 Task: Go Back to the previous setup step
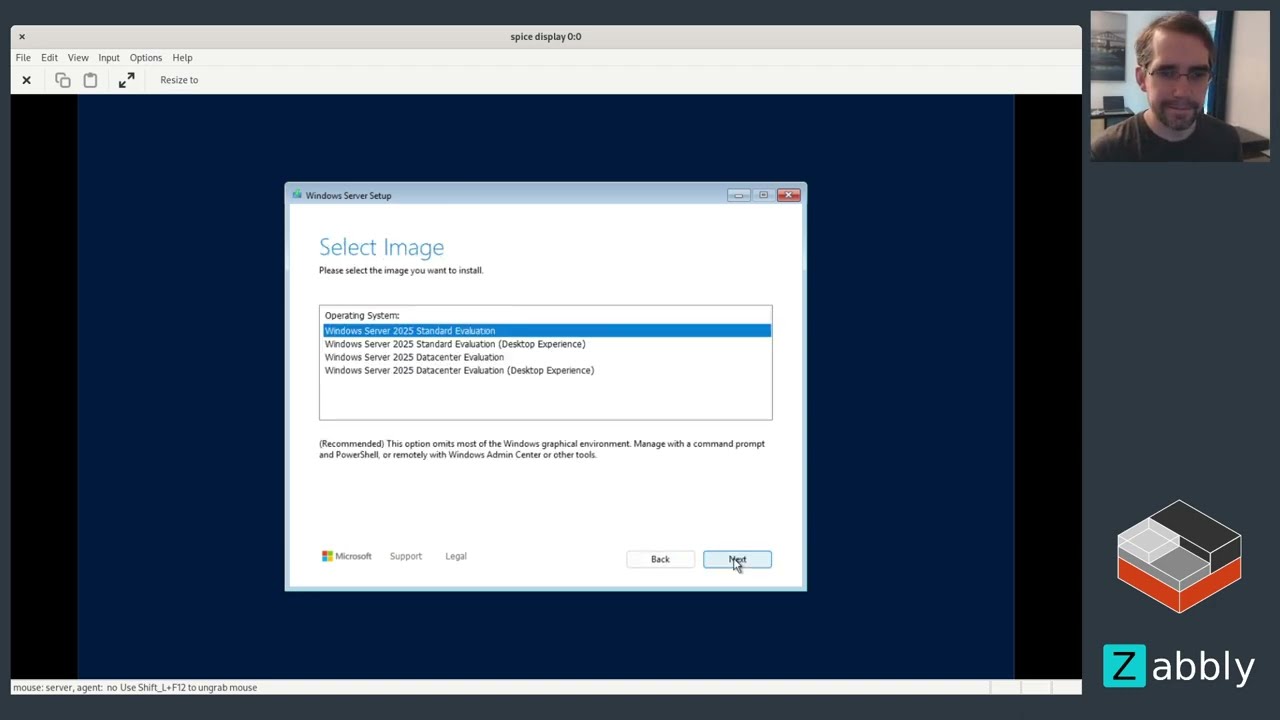[x=660, y=559]
